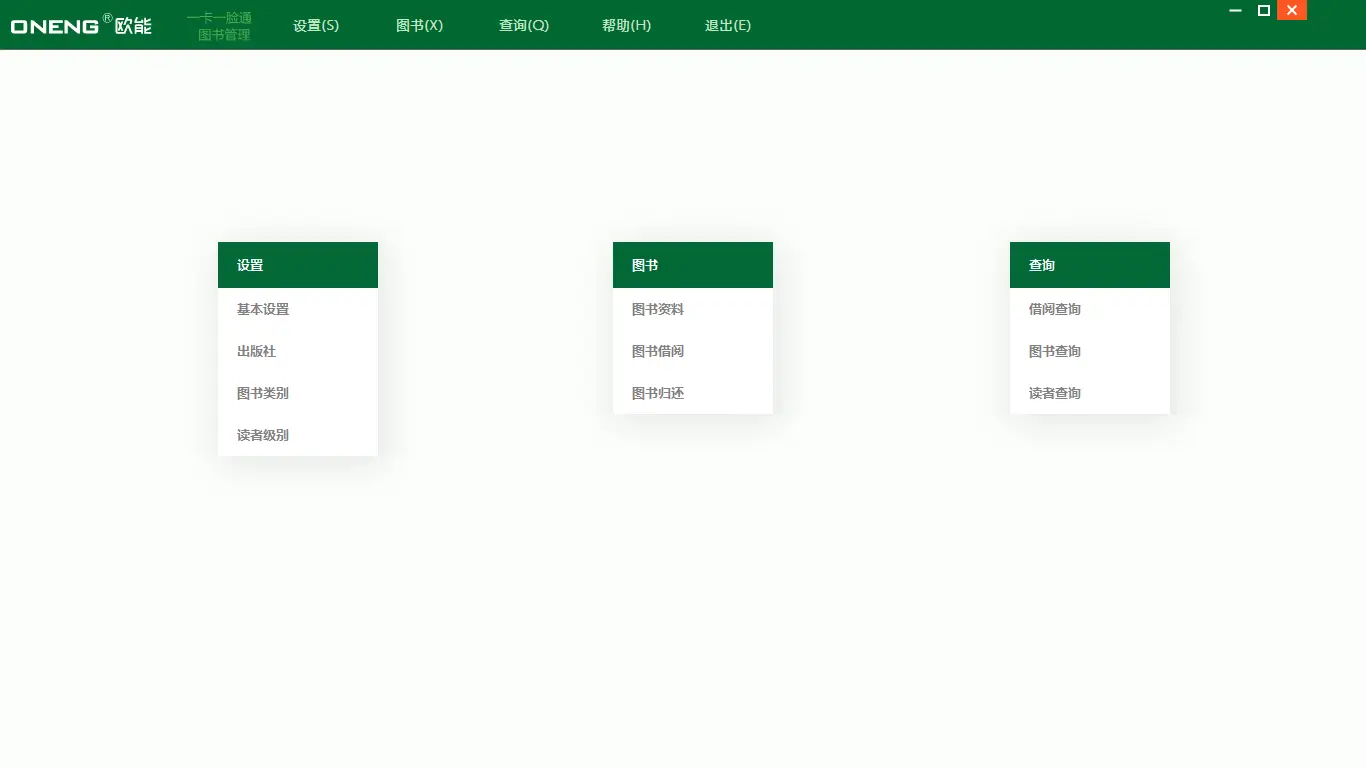The height and width of the screenshot is (768, 1366).
Task: Open 读者级别 configuration
Action: (262, 435)
